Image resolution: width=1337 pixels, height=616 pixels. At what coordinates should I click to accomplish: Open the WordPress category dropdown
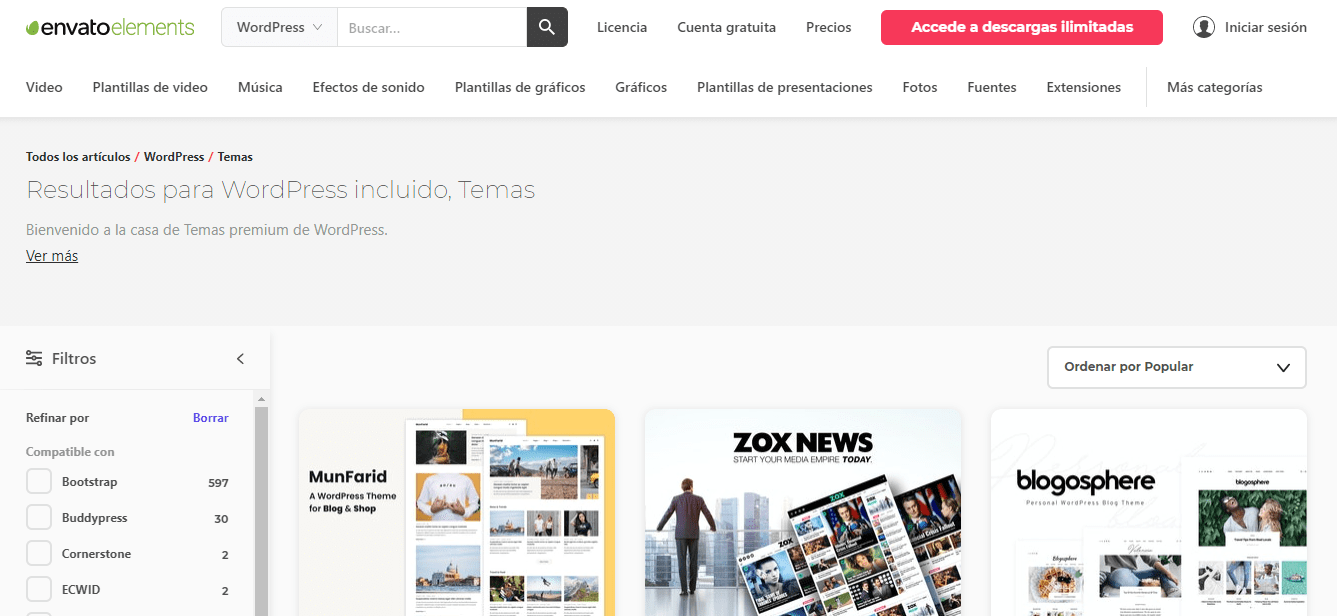pos(279,27)
